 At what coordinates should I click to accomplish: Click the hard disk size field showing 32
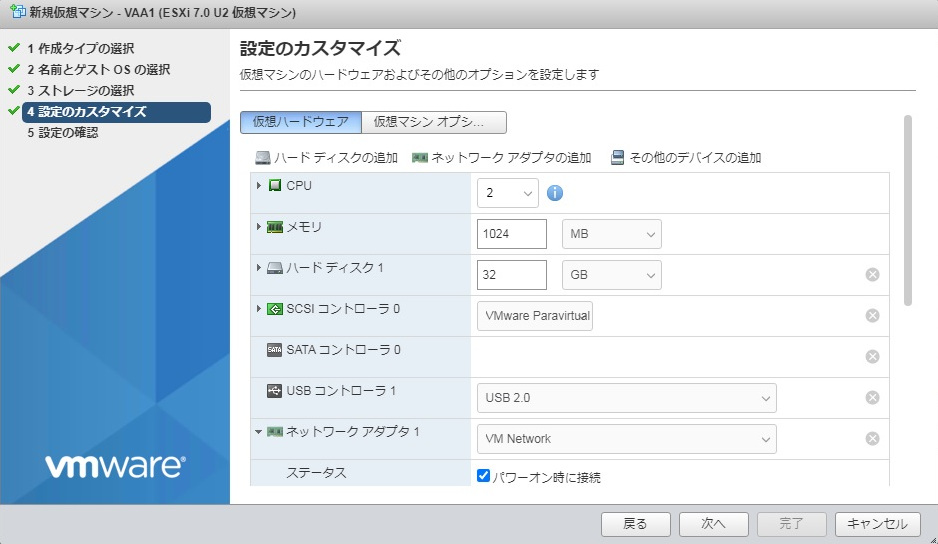click(x=511, y=275)
